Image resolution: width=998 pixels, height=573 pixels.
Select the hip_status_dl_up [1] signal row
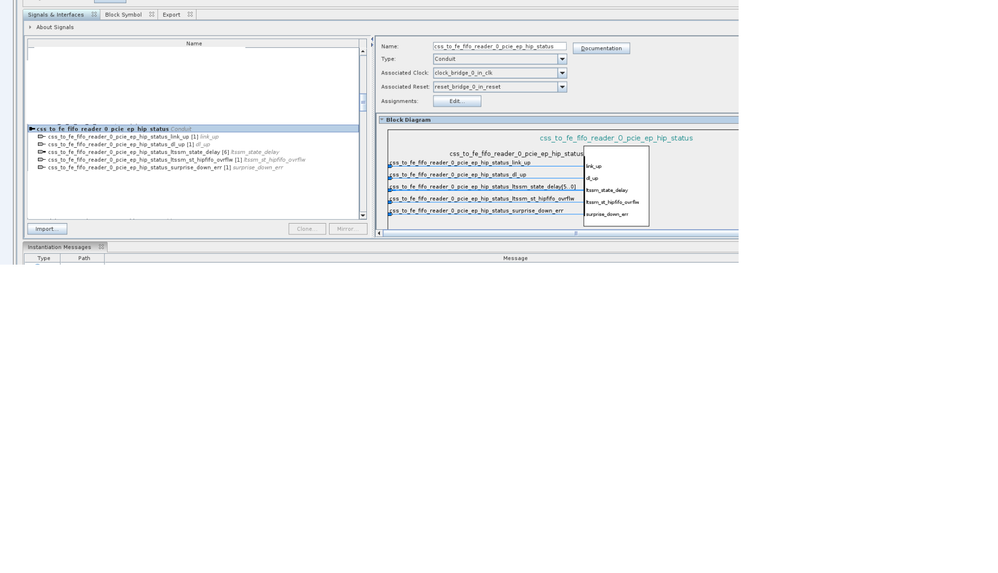click(193, 144)
